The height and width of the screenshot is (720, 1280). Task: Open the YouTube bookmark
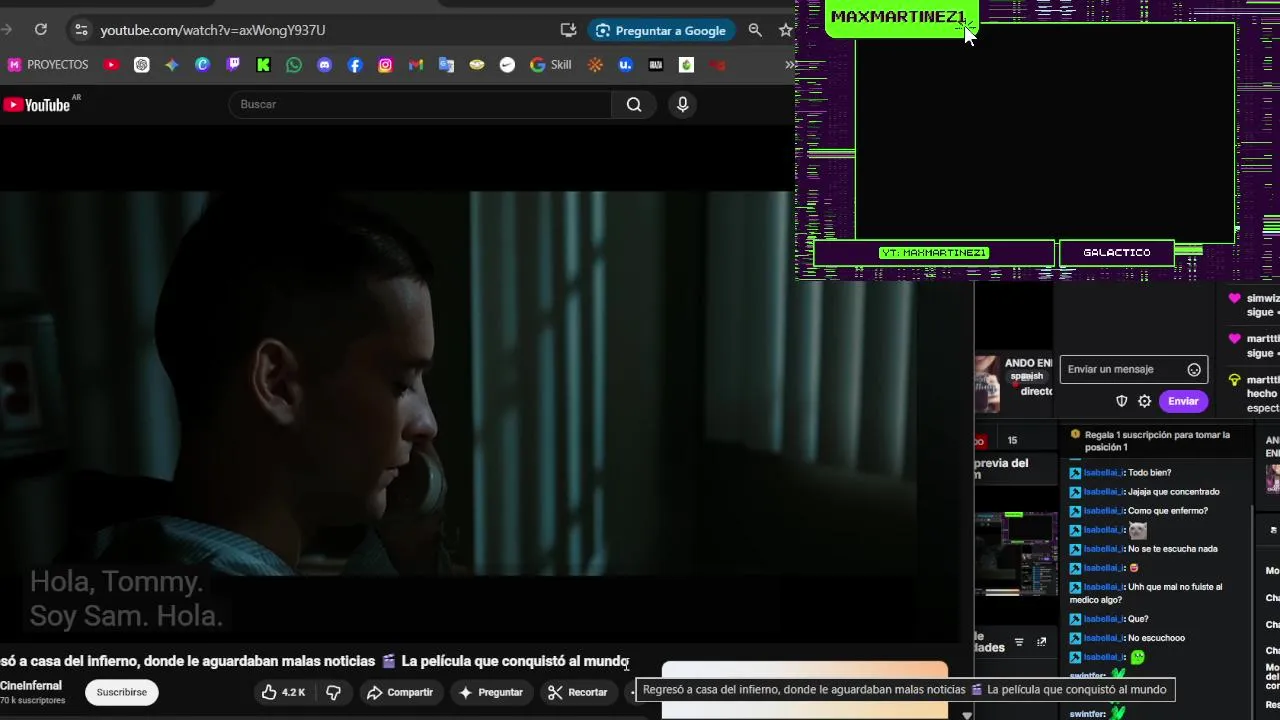(x=111, y=65)
